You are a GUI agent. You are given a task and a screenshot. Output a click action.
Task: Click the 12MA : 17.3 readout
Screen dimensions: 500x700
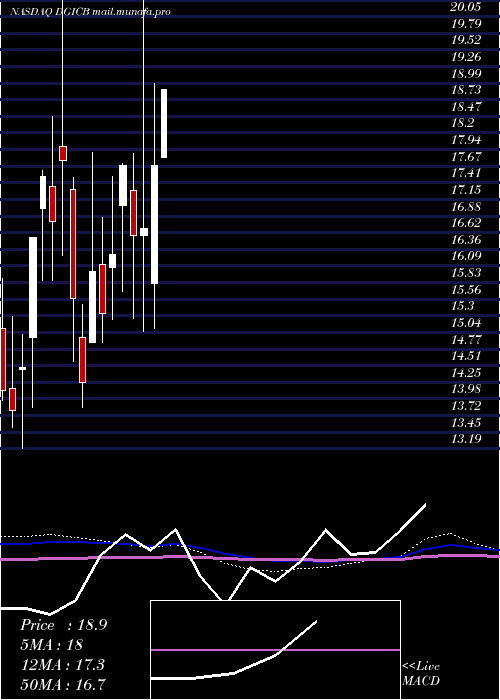(62, 665)
